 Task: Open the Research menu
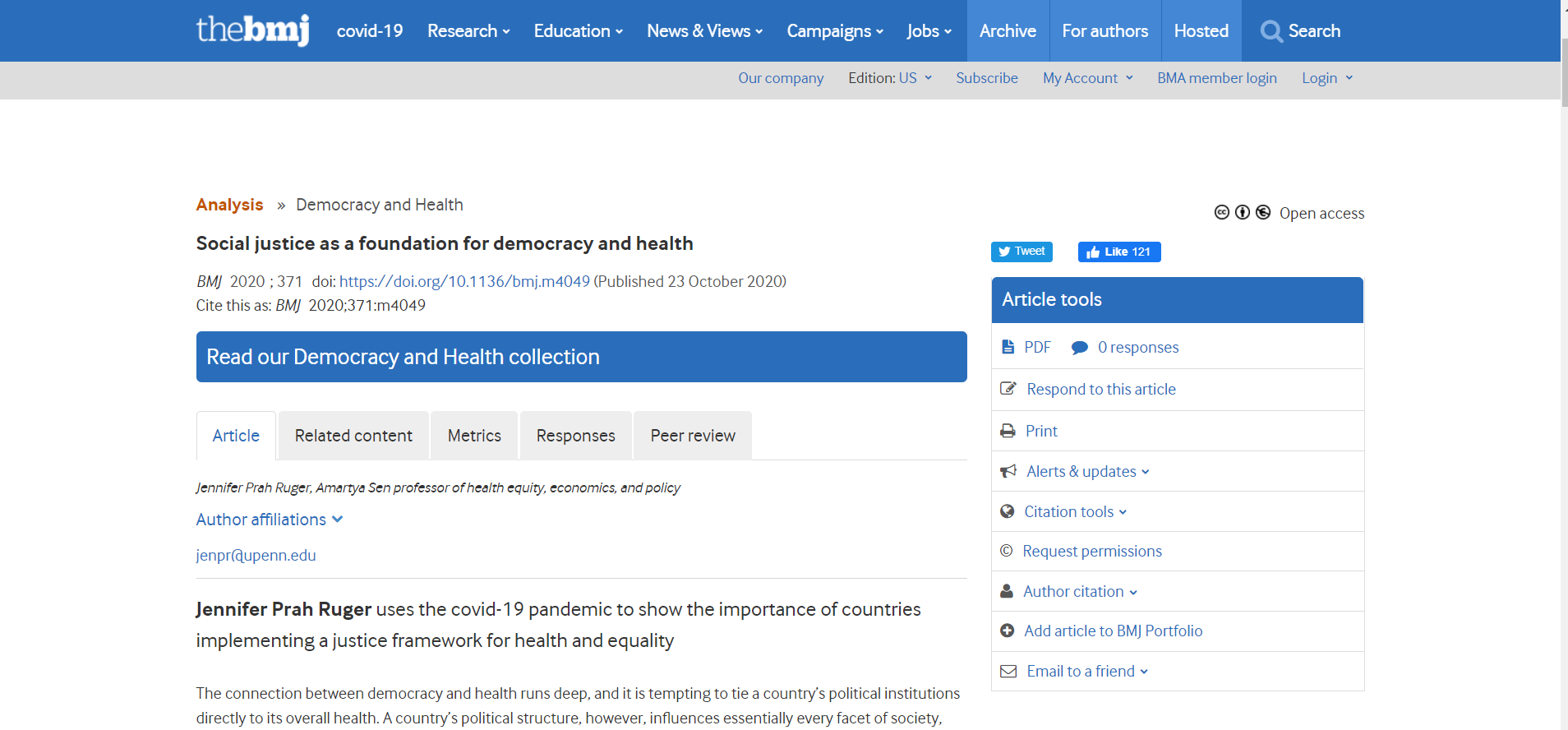(468, 31)
